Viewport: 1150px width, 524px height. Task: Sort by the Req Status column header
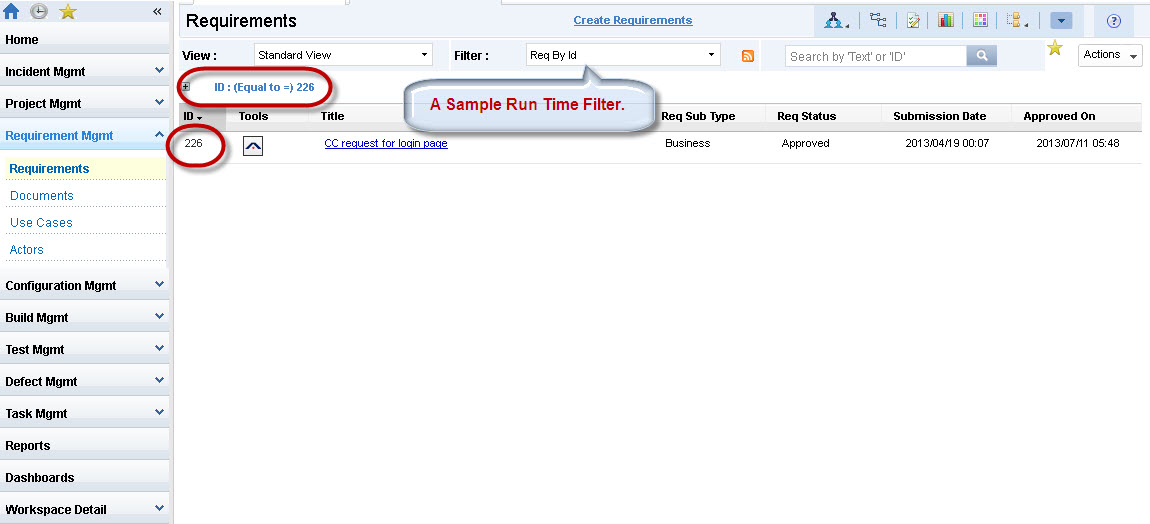pos(807,116)
